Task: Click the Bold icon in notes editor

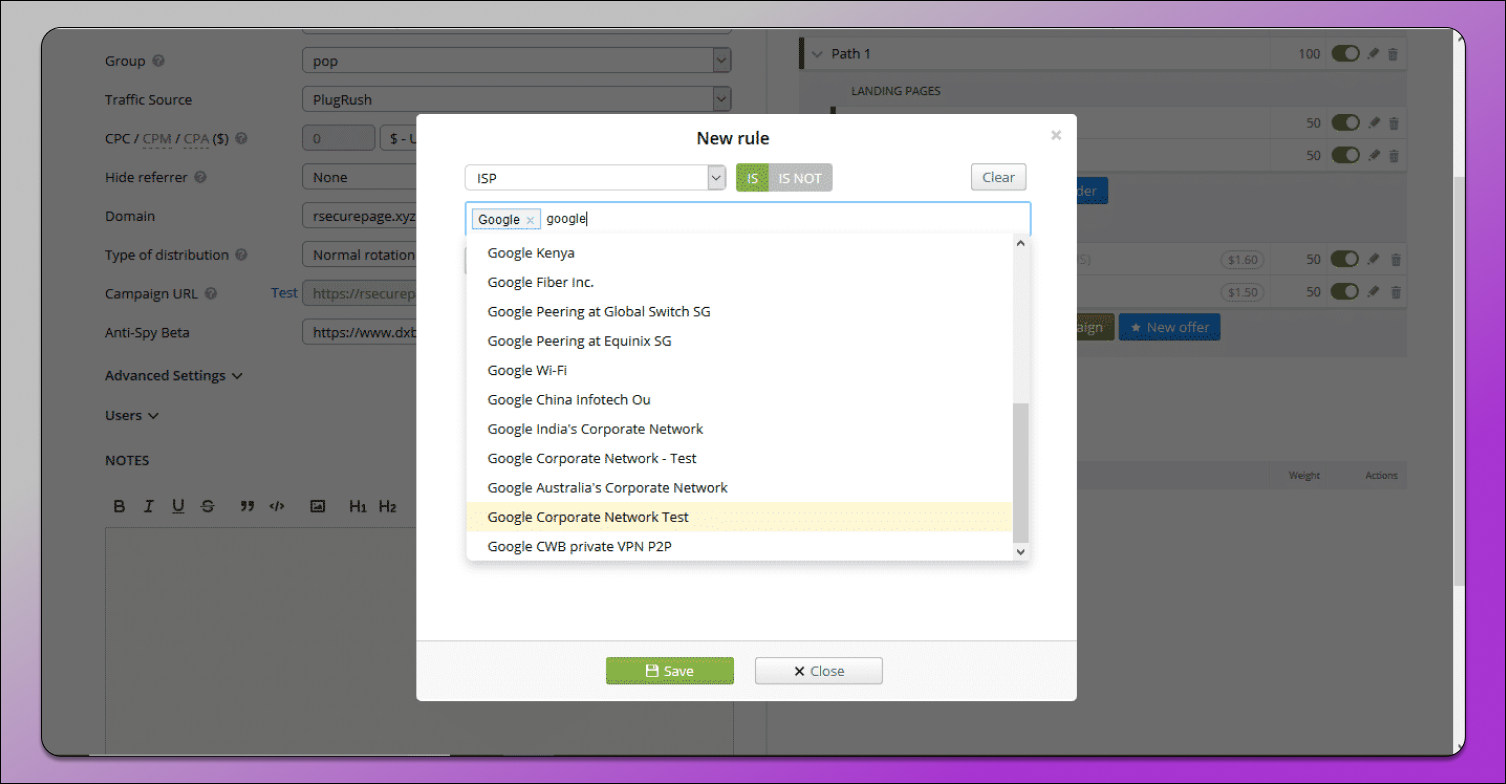Action: click(119, 507)
